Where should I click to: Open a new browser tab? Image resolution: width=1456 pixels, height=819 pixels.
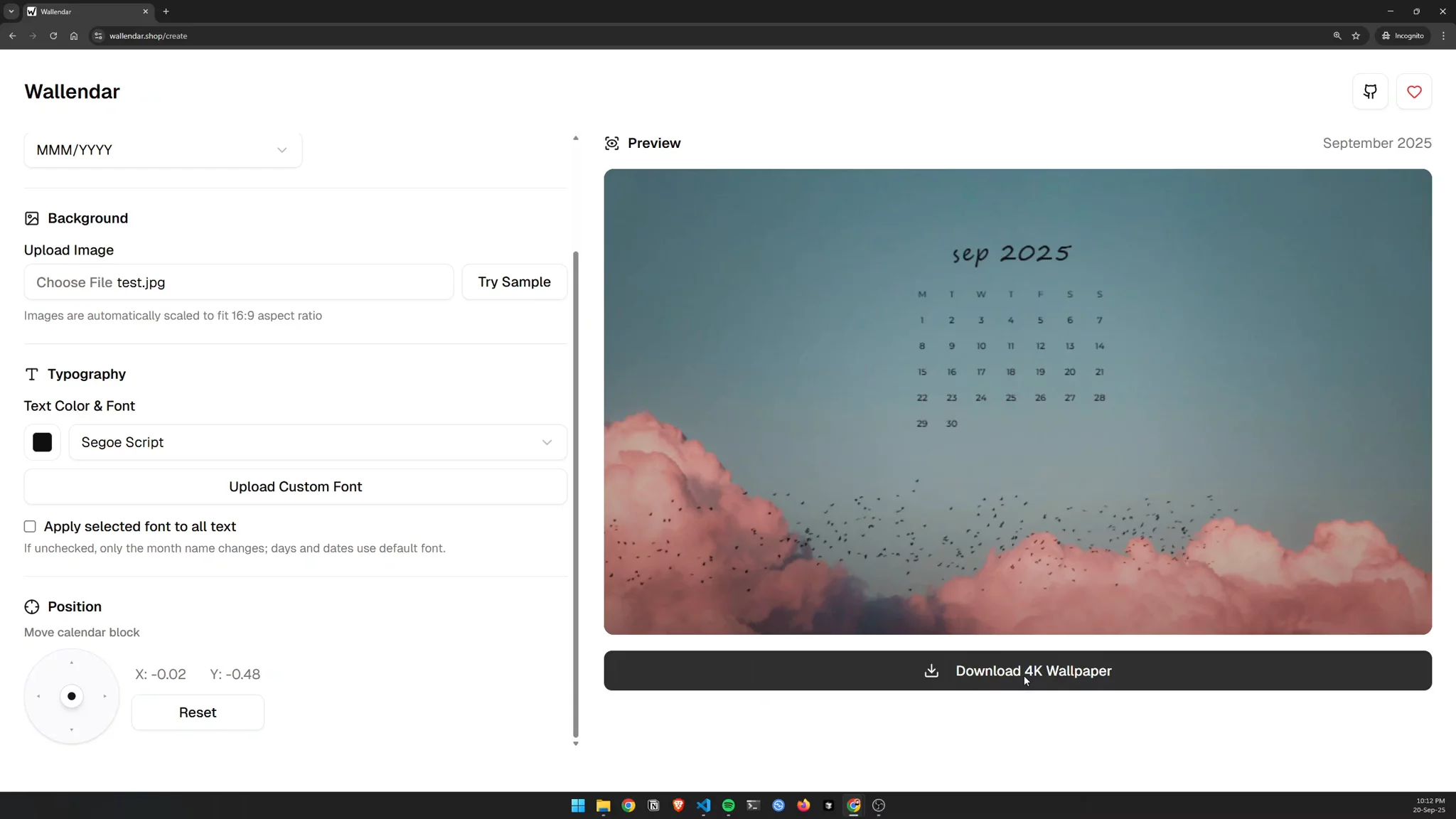(x=166, y=11)
